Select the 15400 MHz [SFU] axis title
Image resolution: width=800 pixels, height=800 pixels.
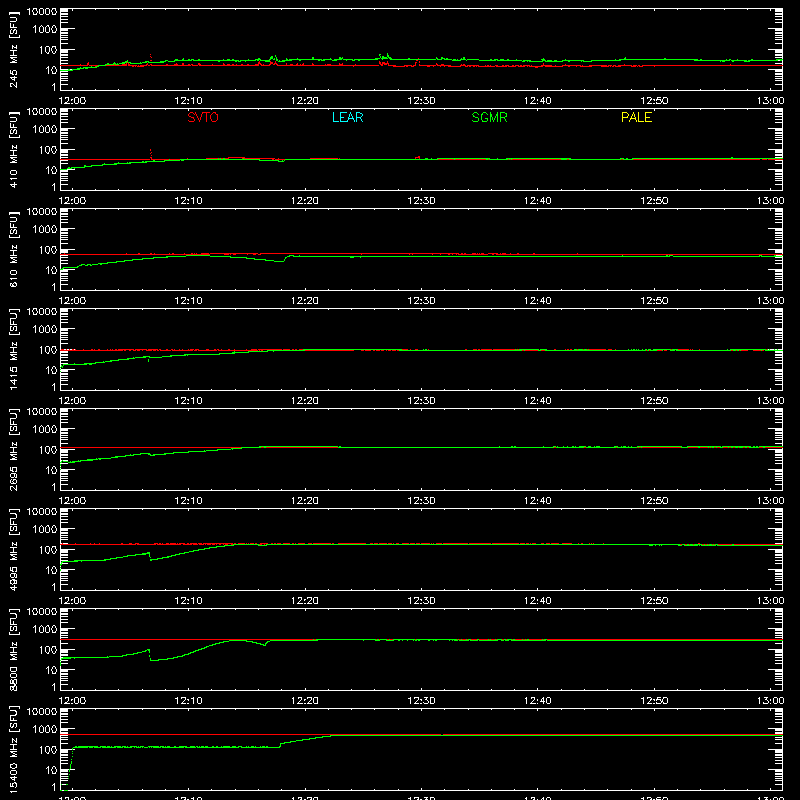tap(13, 749)
